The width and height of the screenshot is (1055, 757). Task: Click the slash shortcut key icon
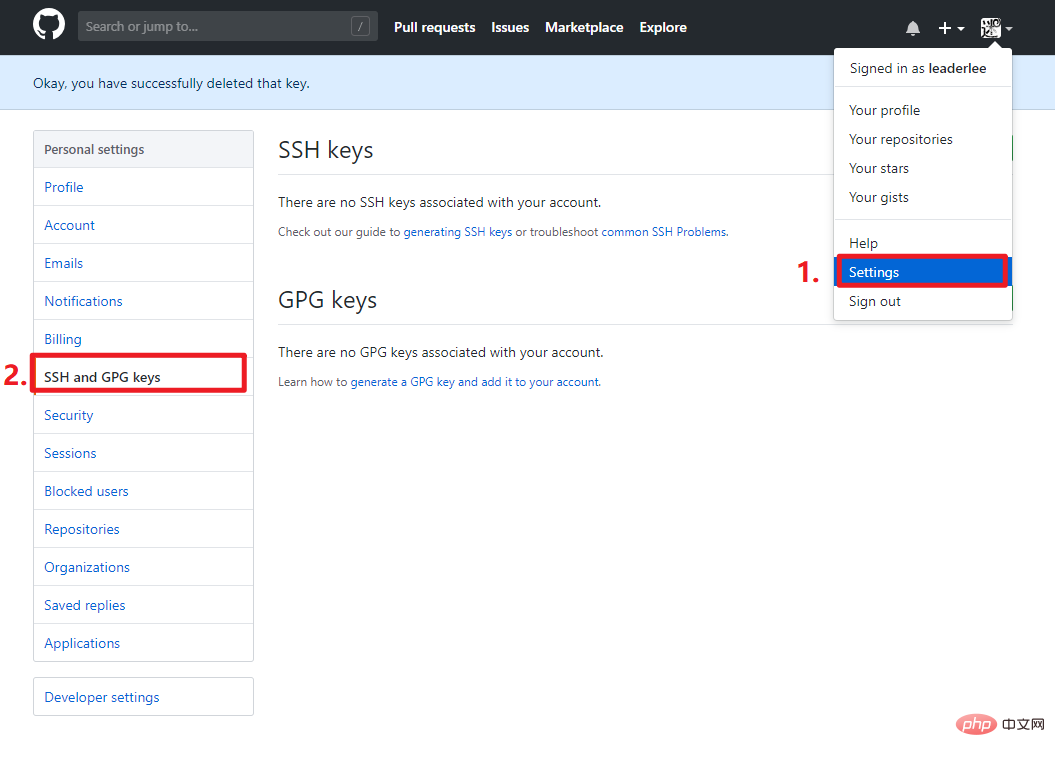pos(360,26)
